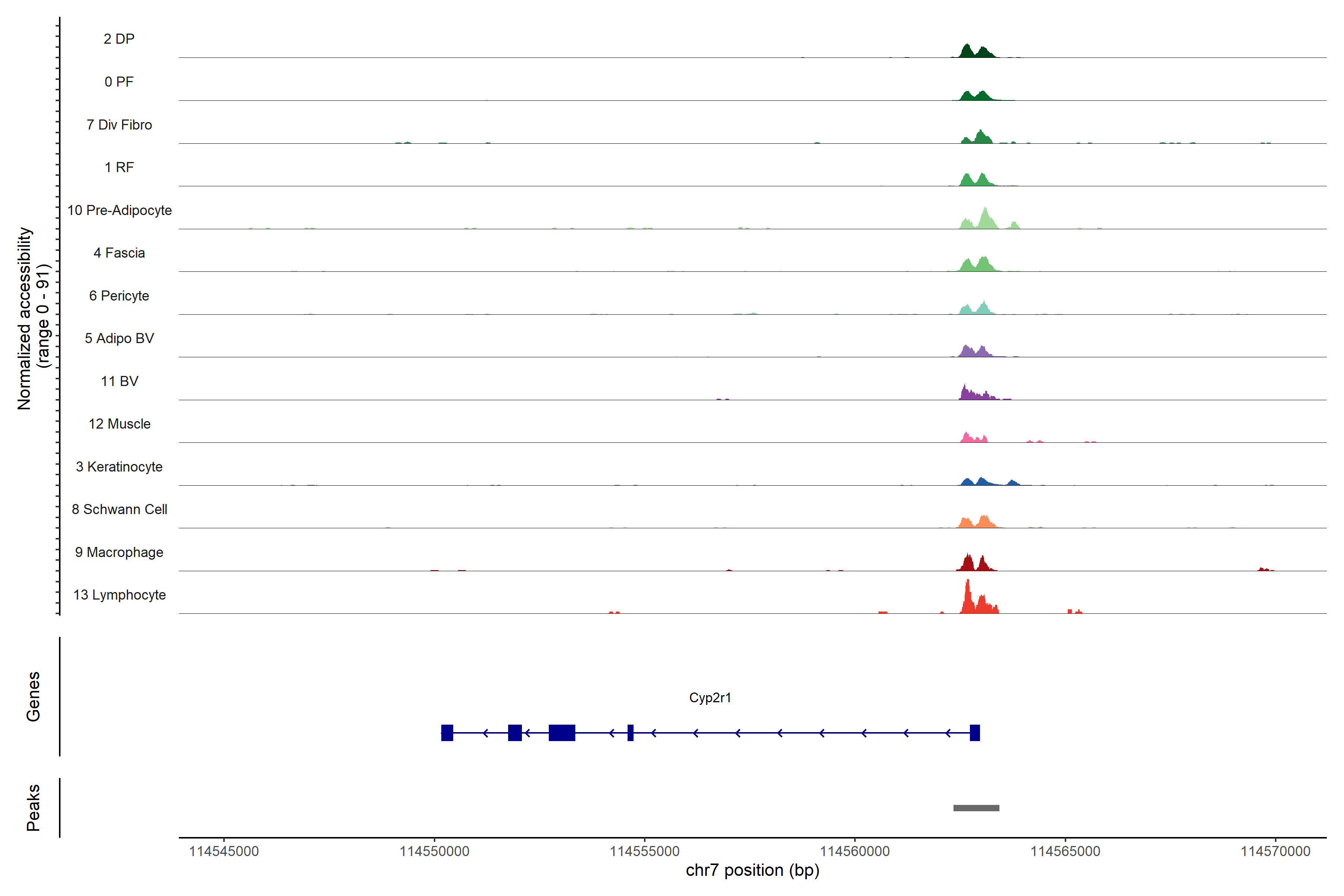Click the purple 11 BV peak

pyautogui.click(x=966, y=393)
